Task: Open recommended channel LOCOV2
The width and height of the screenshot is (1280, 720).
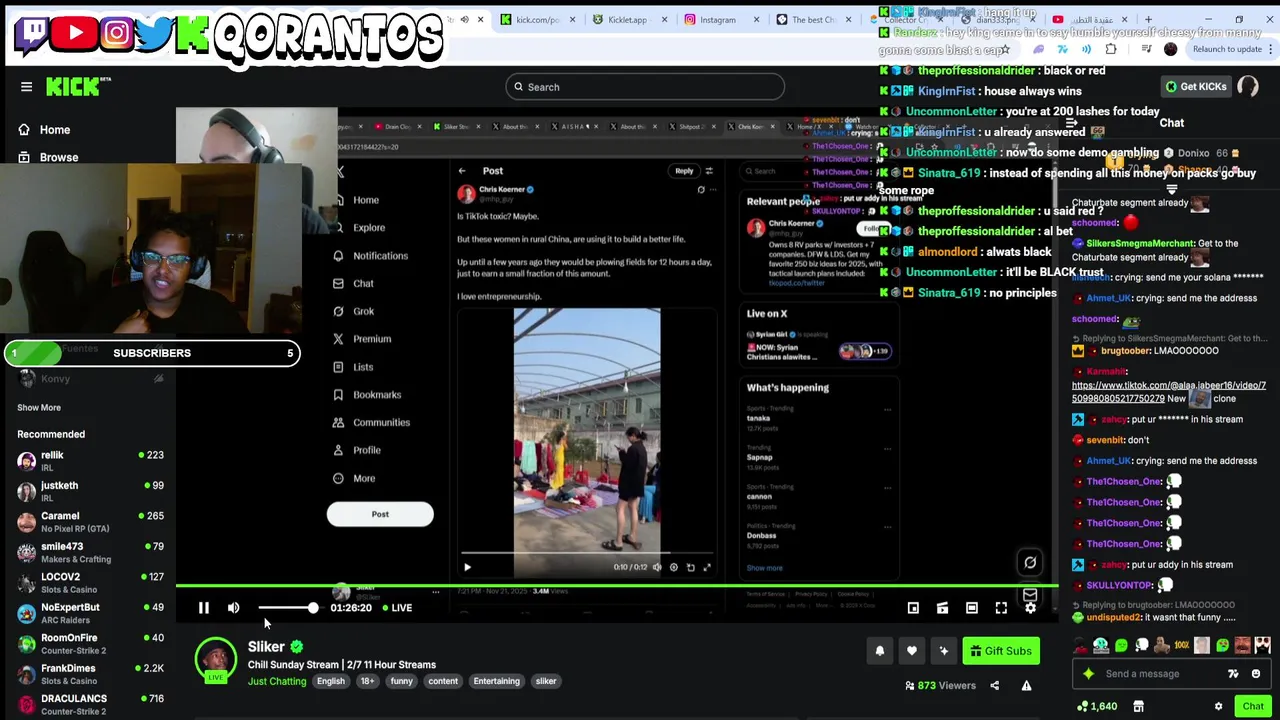Action: point(90,583)
